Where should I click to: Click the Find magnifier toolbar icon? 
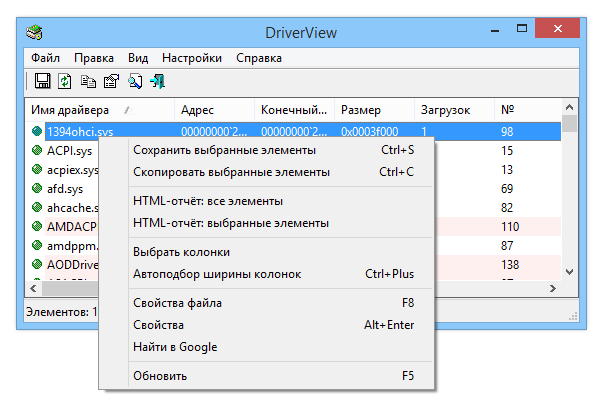[134, 81]
